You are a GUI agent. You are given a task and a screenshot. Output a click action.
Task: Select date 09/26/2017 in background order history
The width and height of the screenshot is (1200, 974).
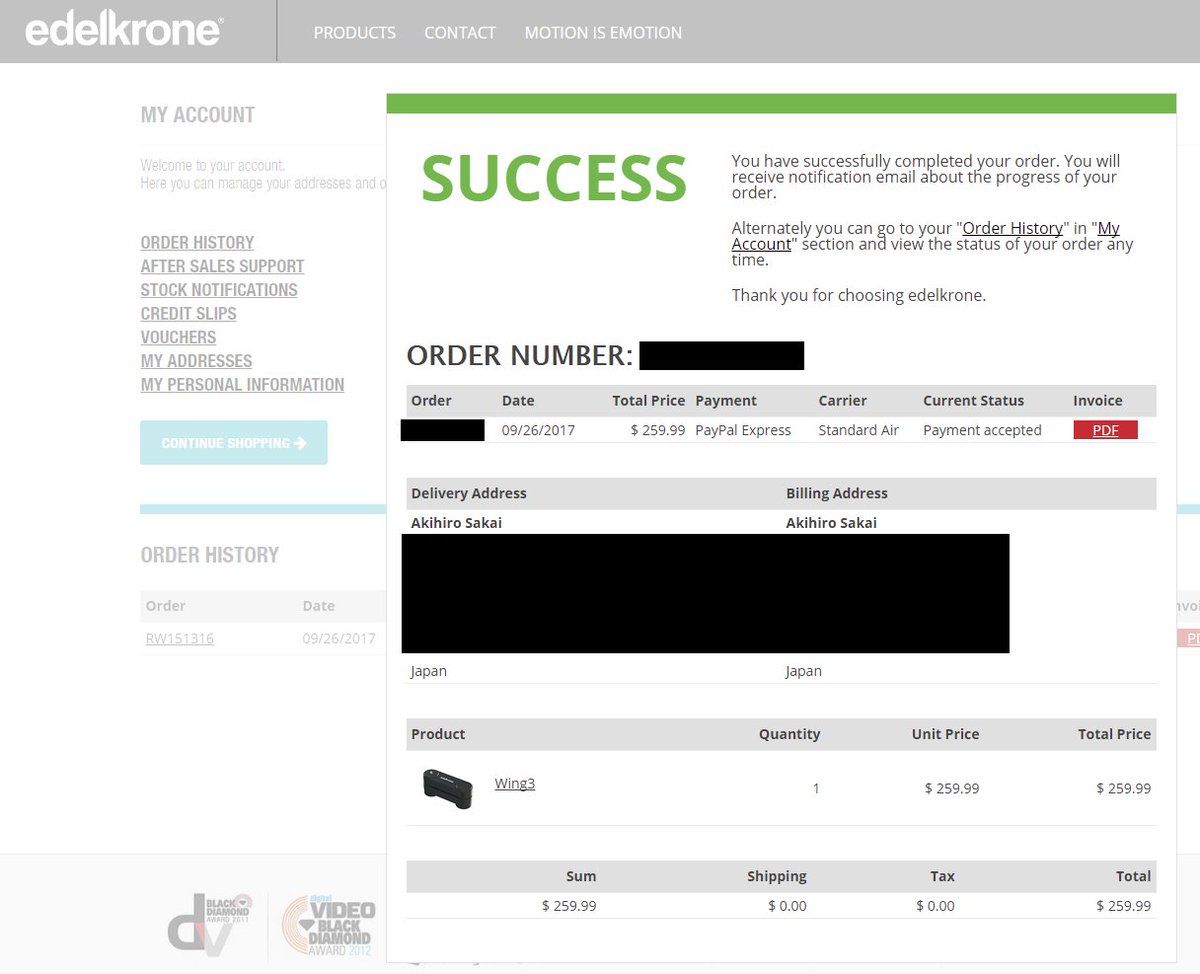click(339, 638)
